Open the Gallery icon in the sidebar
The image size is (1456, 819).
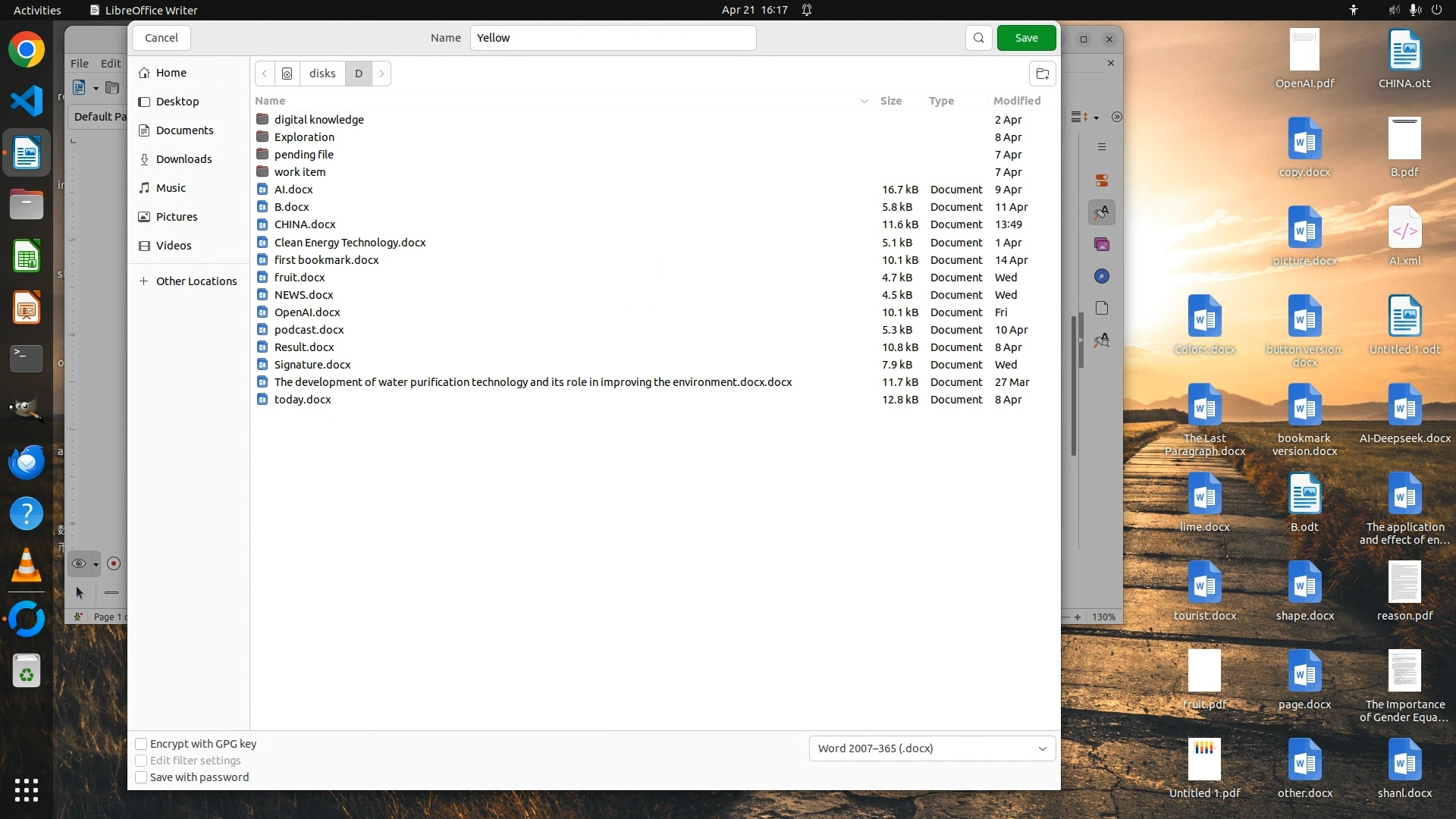(1102, 244)
